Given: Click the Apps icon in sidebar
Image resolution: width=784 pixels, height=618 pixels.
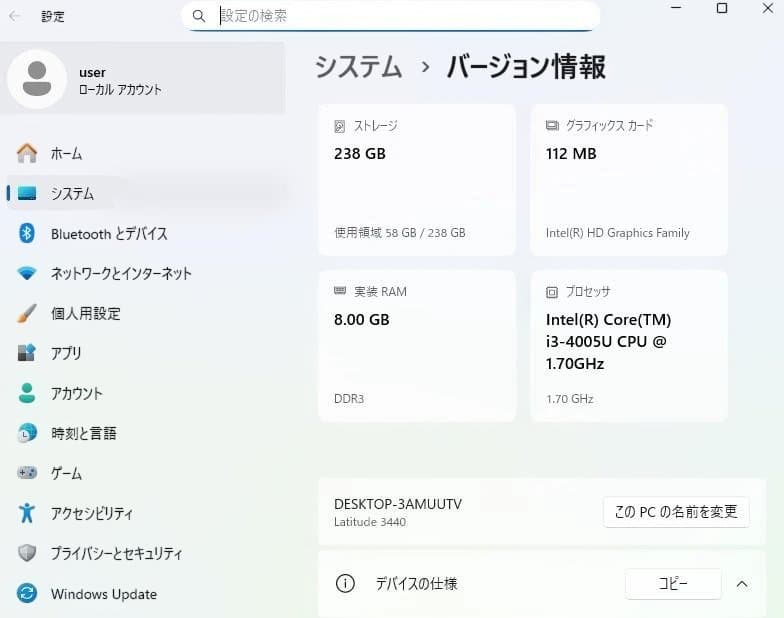Looking at the screenshot, I should pyautogui.click(x=27, y=353).
